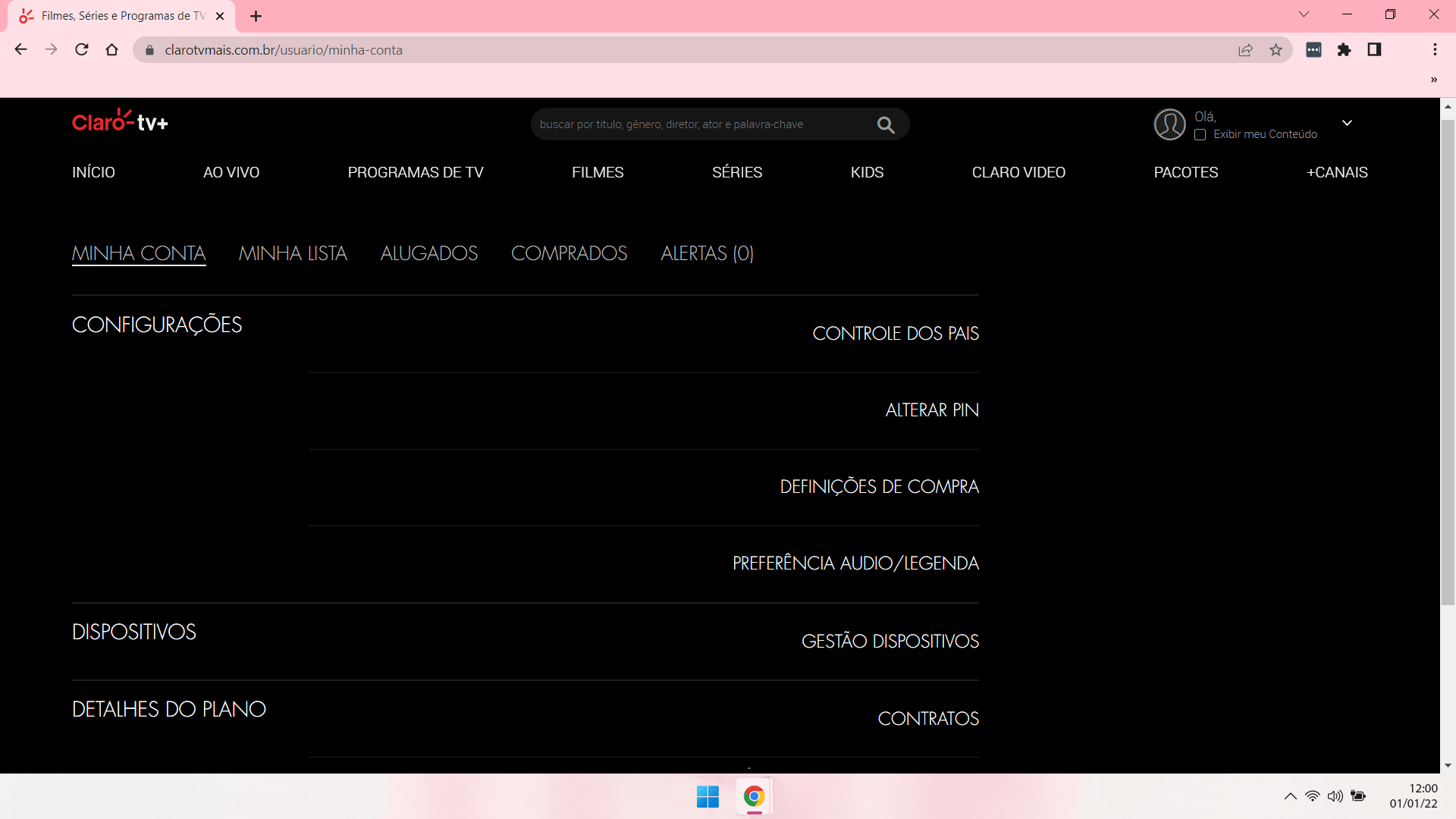Click the Chrome taskbar icon
The image size is (1456, 819).
coord(754,797)
